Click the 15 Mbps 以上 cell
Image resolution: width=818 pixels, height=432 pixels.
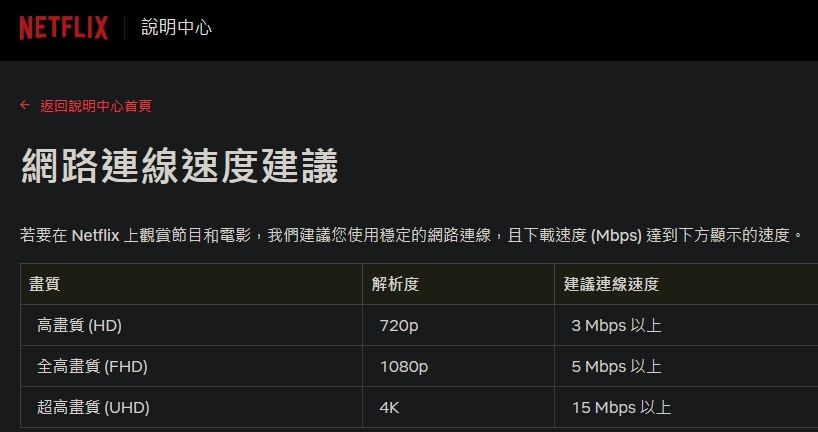(x=687, y=407)
